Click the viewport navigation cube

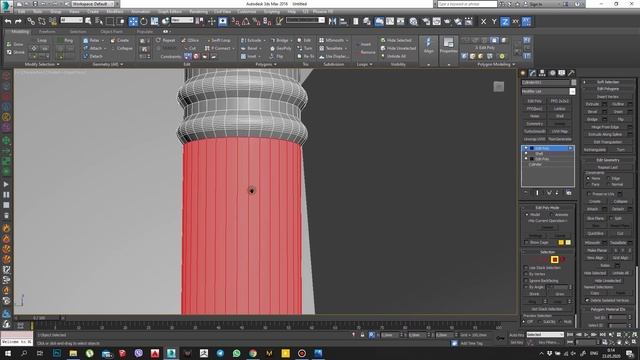pyautogui.click(x=498, y=87)
